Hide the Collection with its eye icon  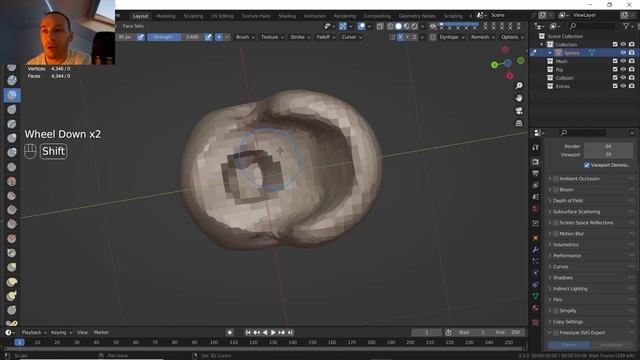click(623, 44)
